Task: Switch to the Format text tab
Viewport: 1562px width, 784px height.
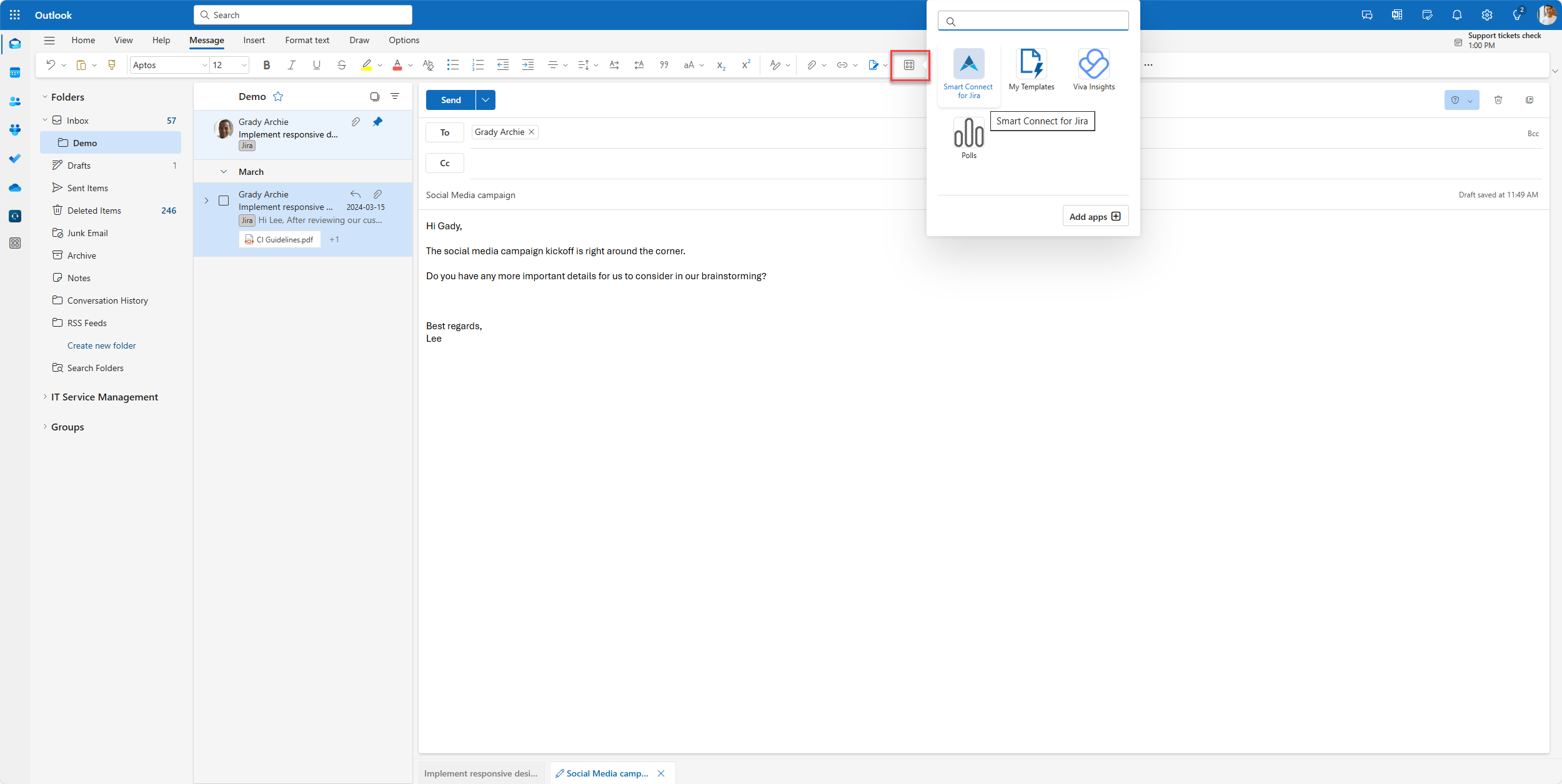Action: [x=307, y=40]
